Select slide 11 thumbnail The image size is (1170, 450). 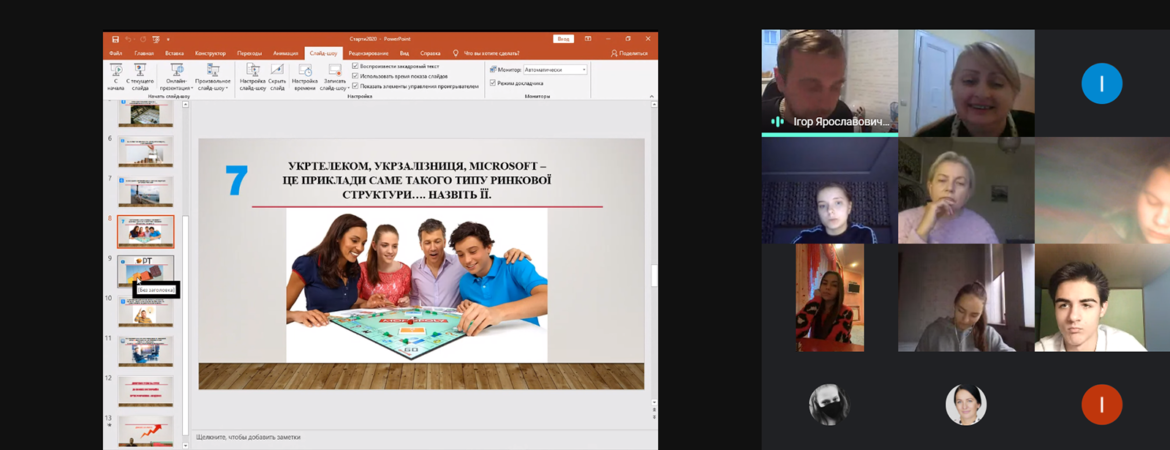146,351
